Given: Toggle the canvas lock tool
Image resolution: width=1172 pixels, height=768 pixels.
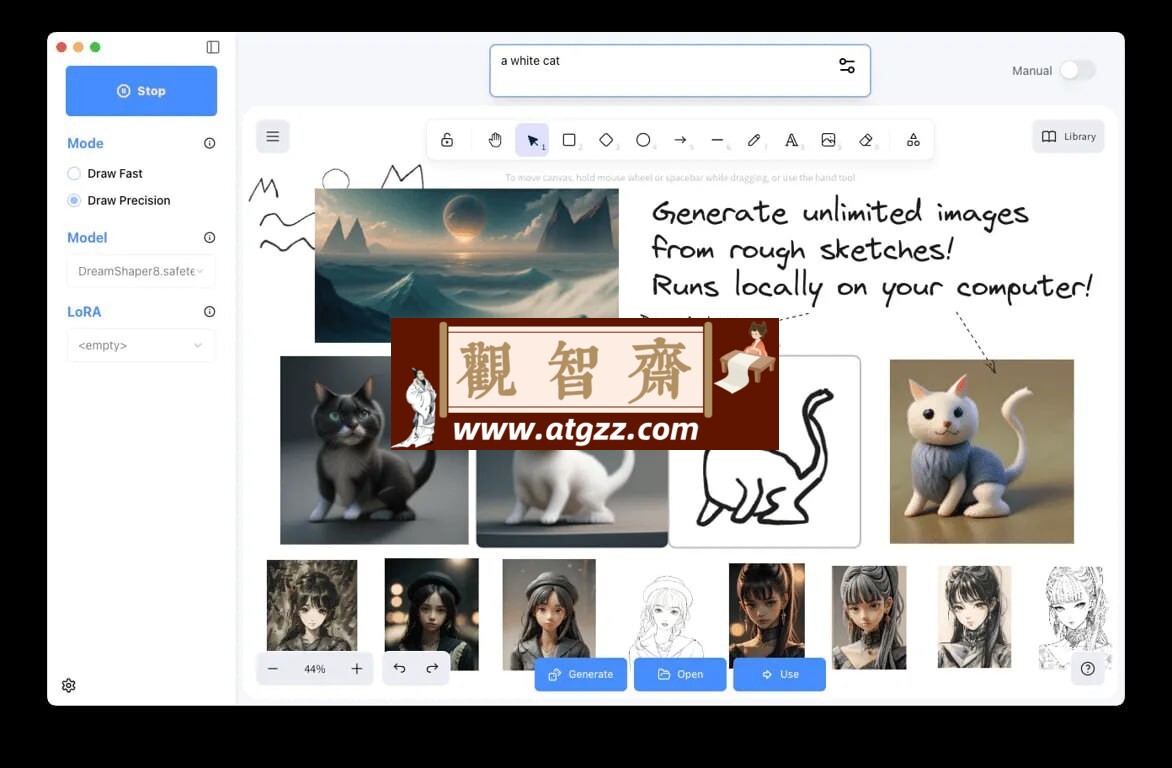Looking at the screenshot, I should (447, 140).
